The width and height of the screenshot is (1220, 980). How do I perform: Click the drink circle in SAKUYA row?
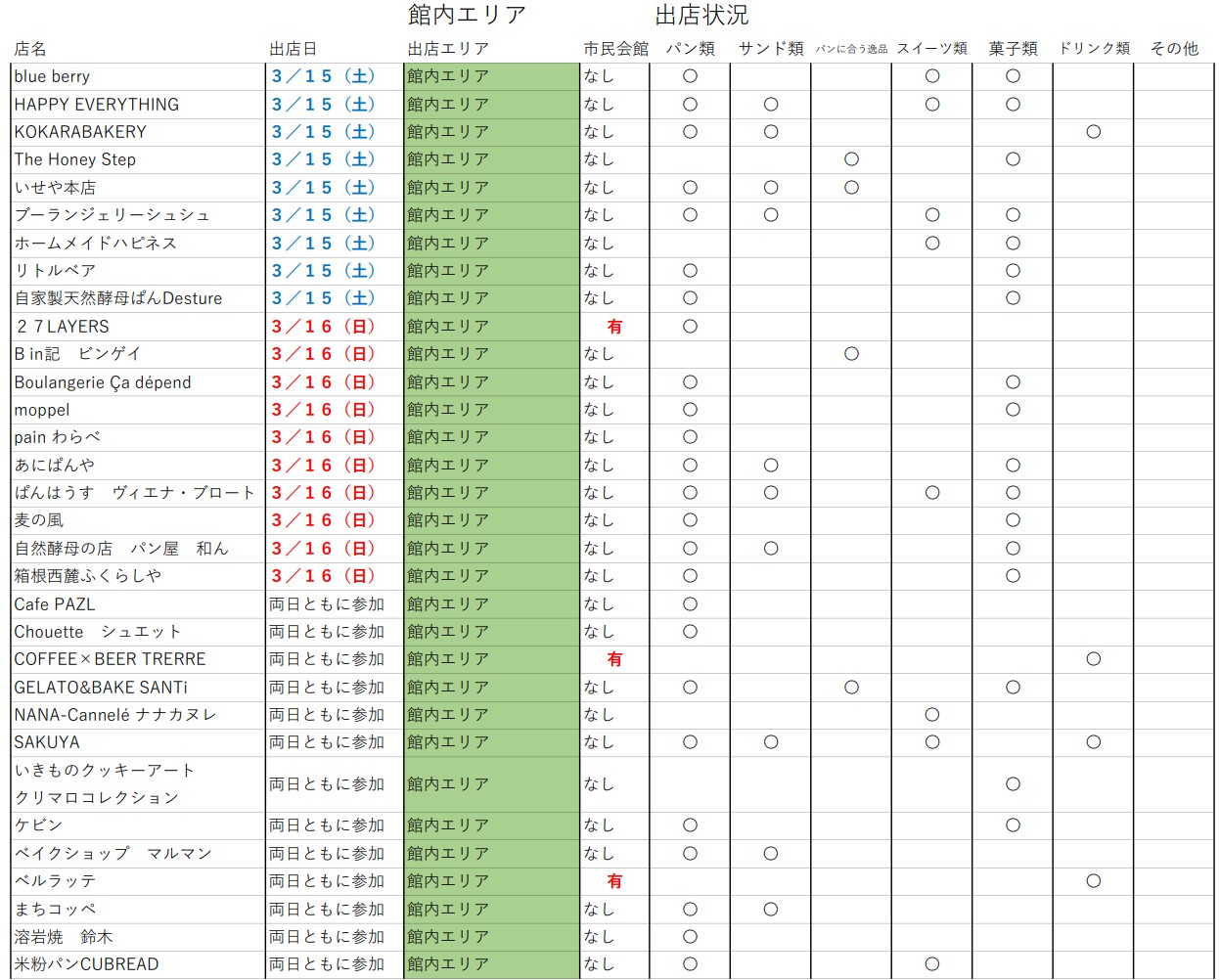1094,742
